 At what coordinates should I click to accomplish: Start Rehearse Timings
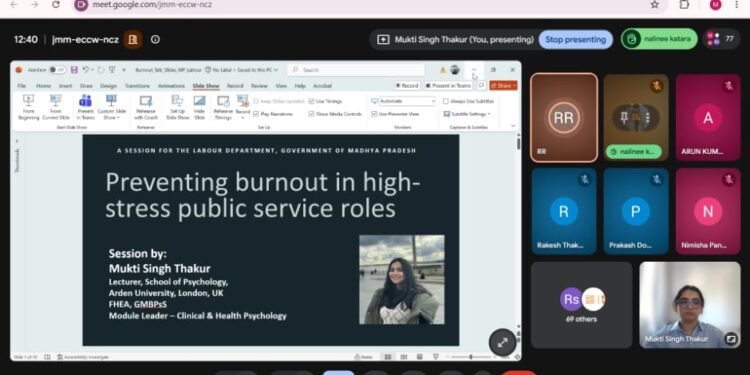(223, 107)
